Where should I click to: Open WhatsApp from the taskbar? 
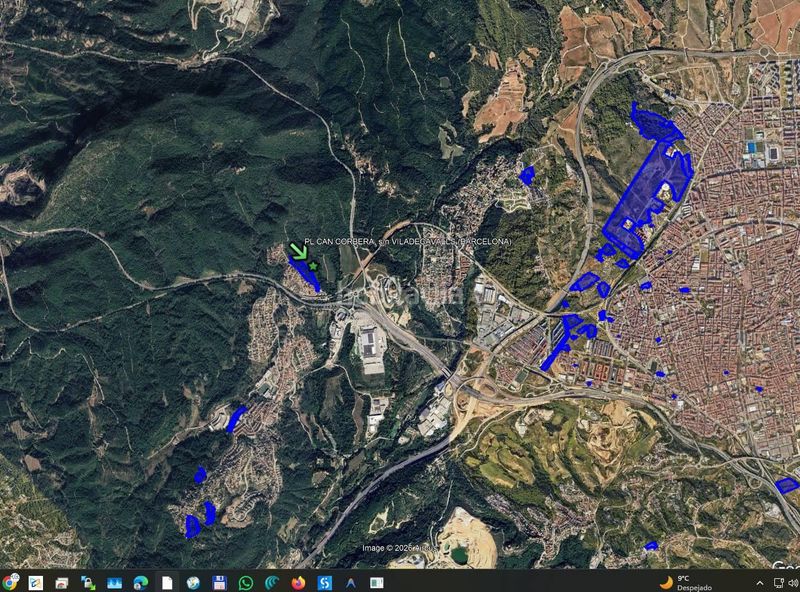coord(246,582)
